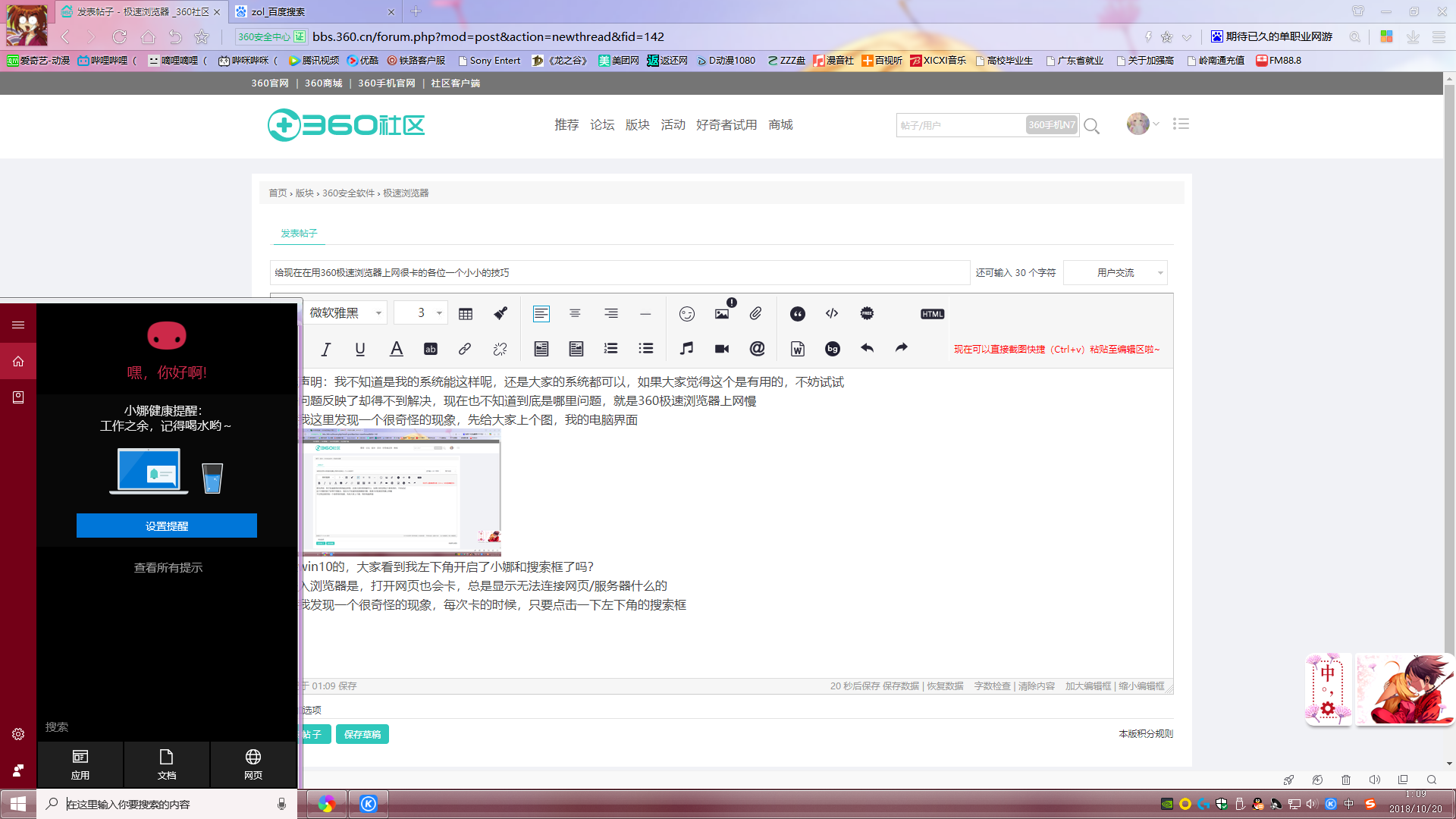Open browser address bar dropdown arrow
This screenshot has width=1456, height=819.
1187,37
